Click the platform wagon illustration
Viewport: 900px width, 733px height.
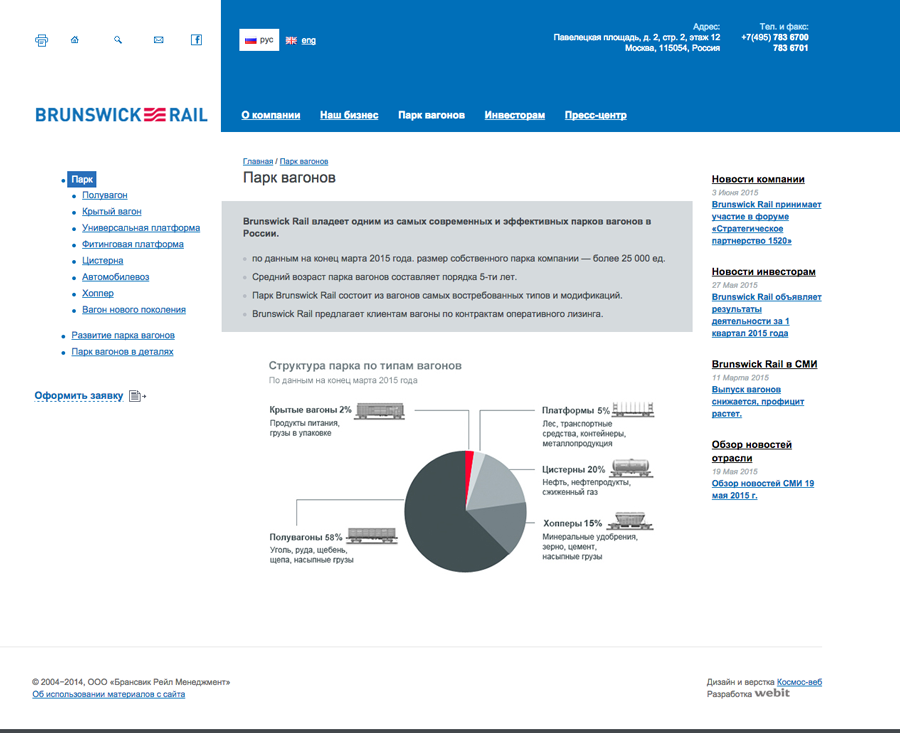(633, 409)
